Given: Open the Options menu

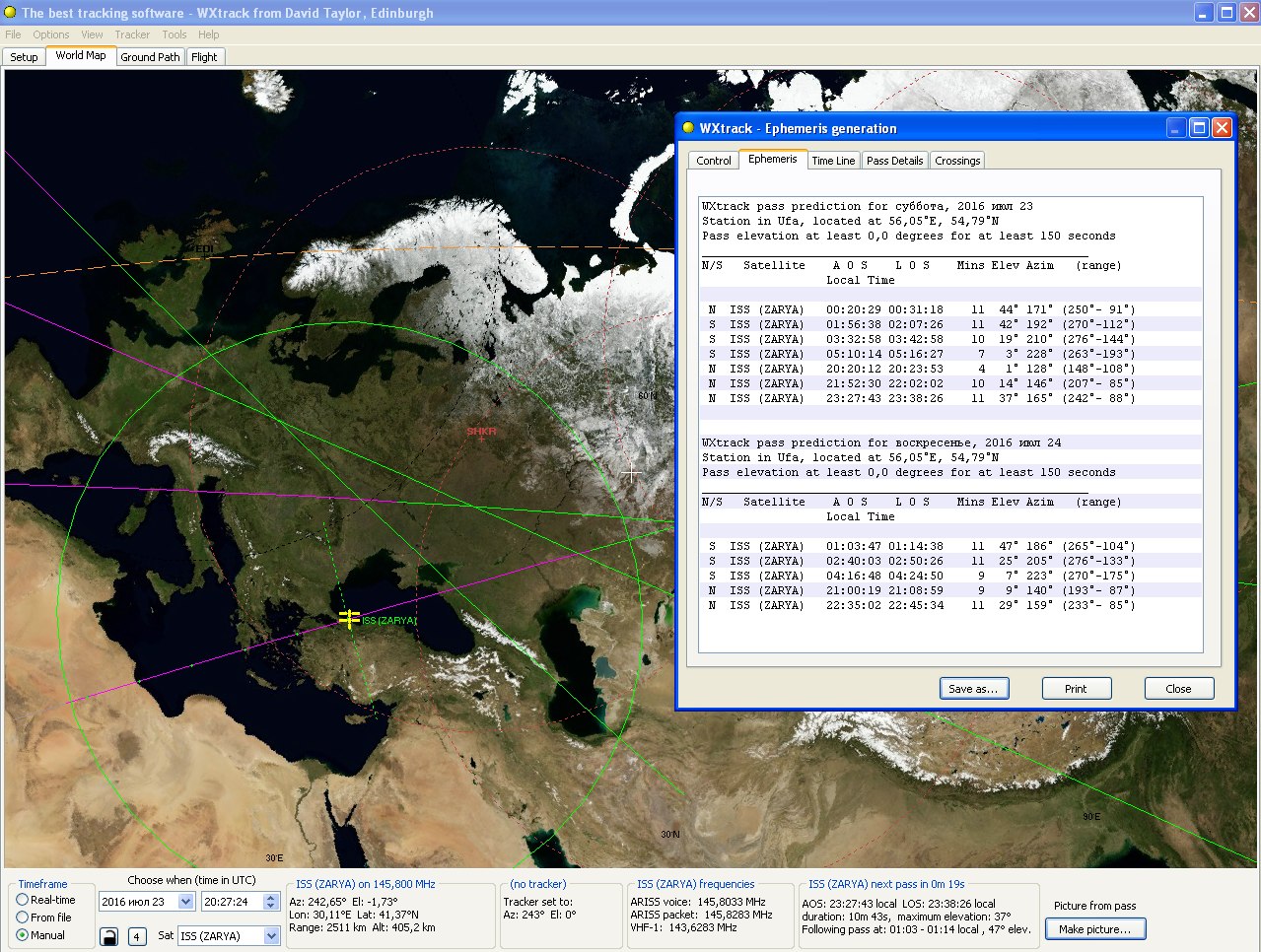Looking at the screenshot, I should tap(51, 34).
